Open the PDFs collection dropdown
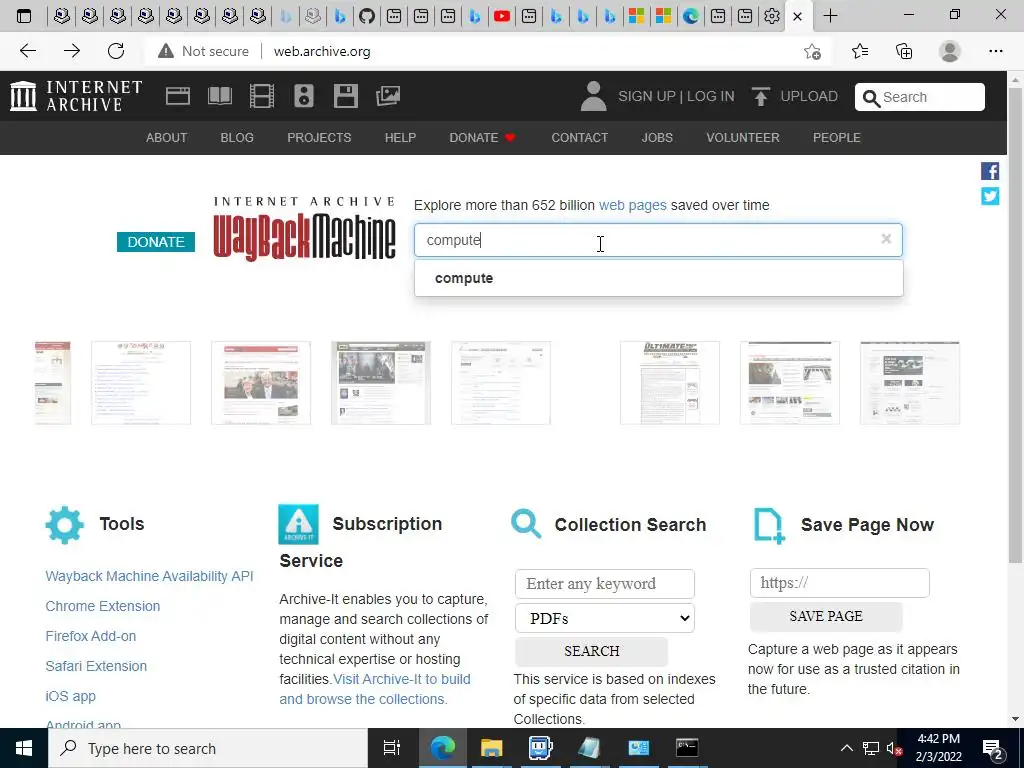Image resolution: width=1024 pixels, height=768 pixels. 605,618
